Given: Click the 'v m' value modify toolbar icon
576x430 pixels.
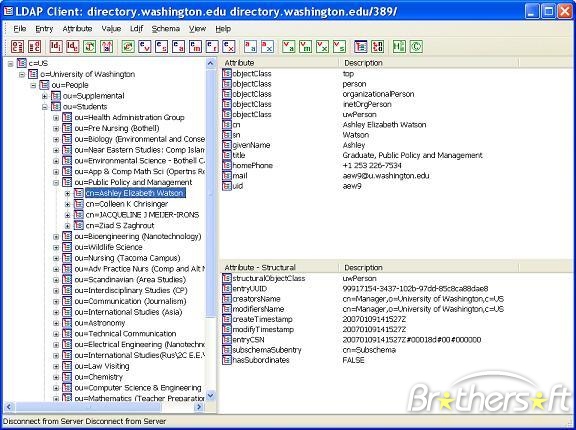Looking at the screenshot, I should point(305,46).
